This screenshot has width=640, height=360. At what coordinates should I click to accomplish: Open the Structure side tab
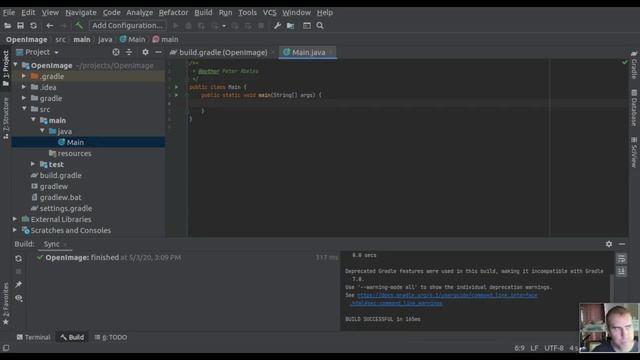6,118
